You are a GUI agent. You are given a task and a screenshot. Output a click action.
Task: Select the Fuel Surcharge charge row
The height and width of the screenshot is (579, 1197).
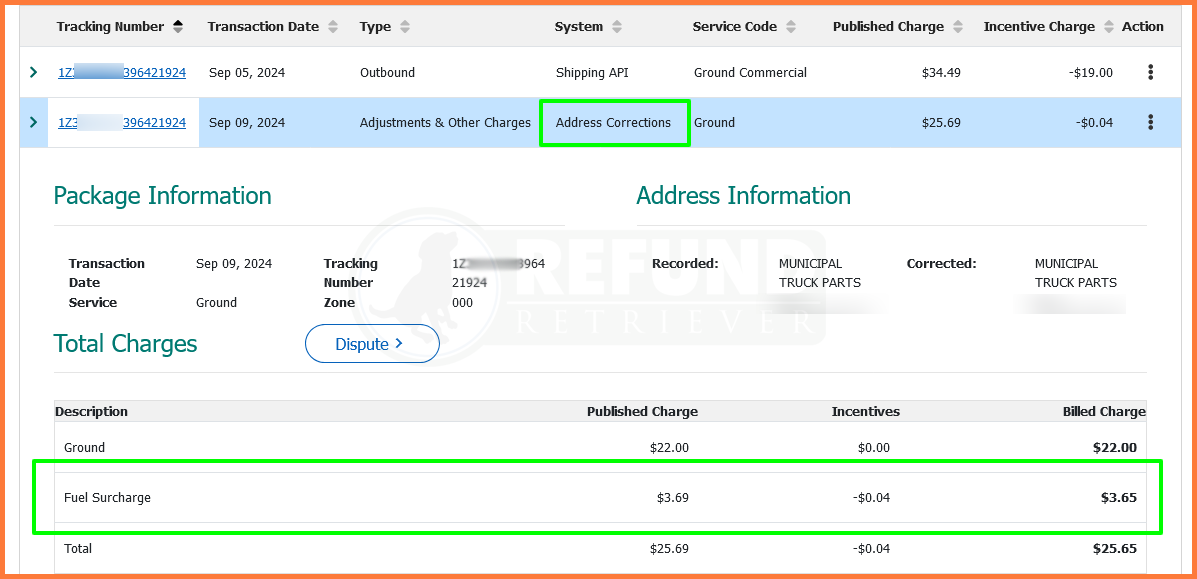[x=598, y=497]
